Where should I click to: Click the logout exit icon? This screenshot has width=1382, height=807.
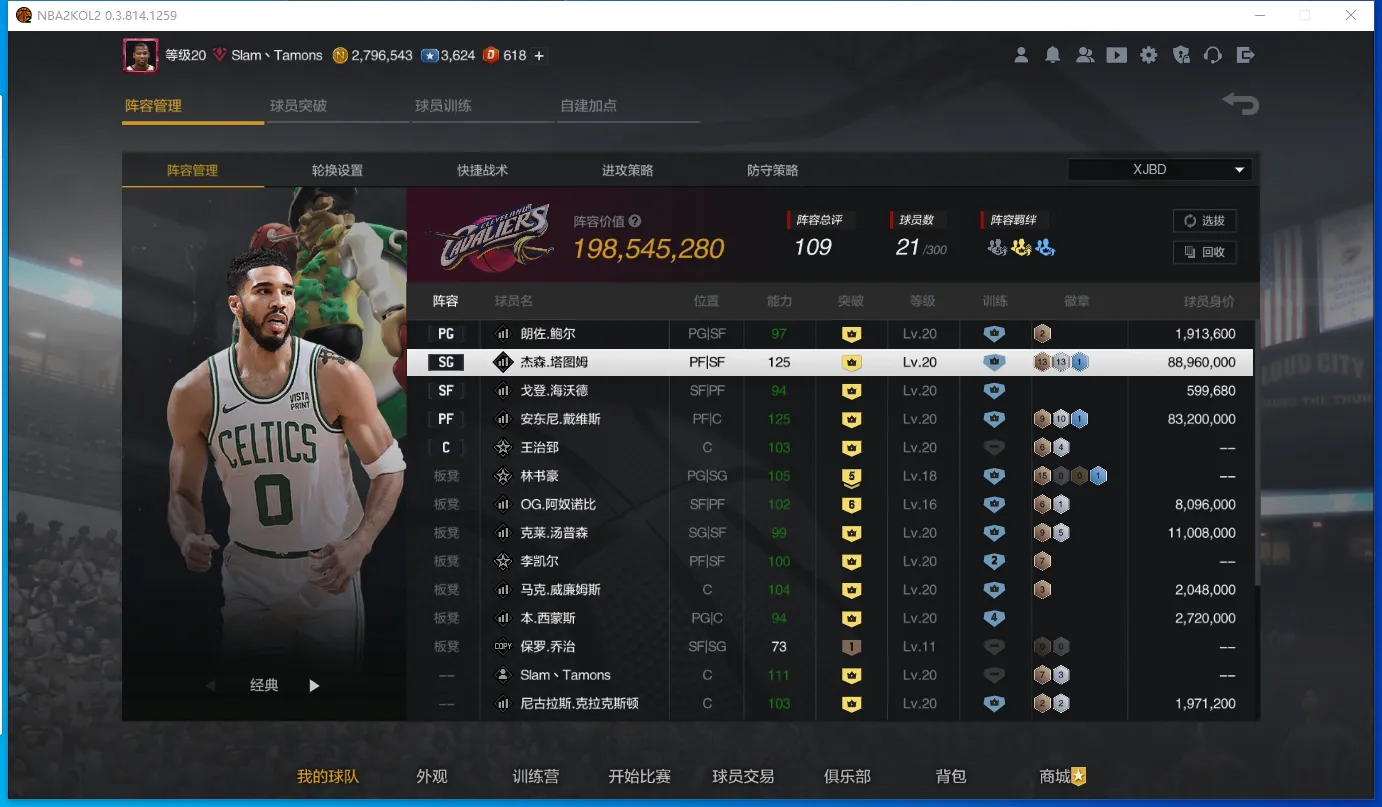coord(1245,56)
